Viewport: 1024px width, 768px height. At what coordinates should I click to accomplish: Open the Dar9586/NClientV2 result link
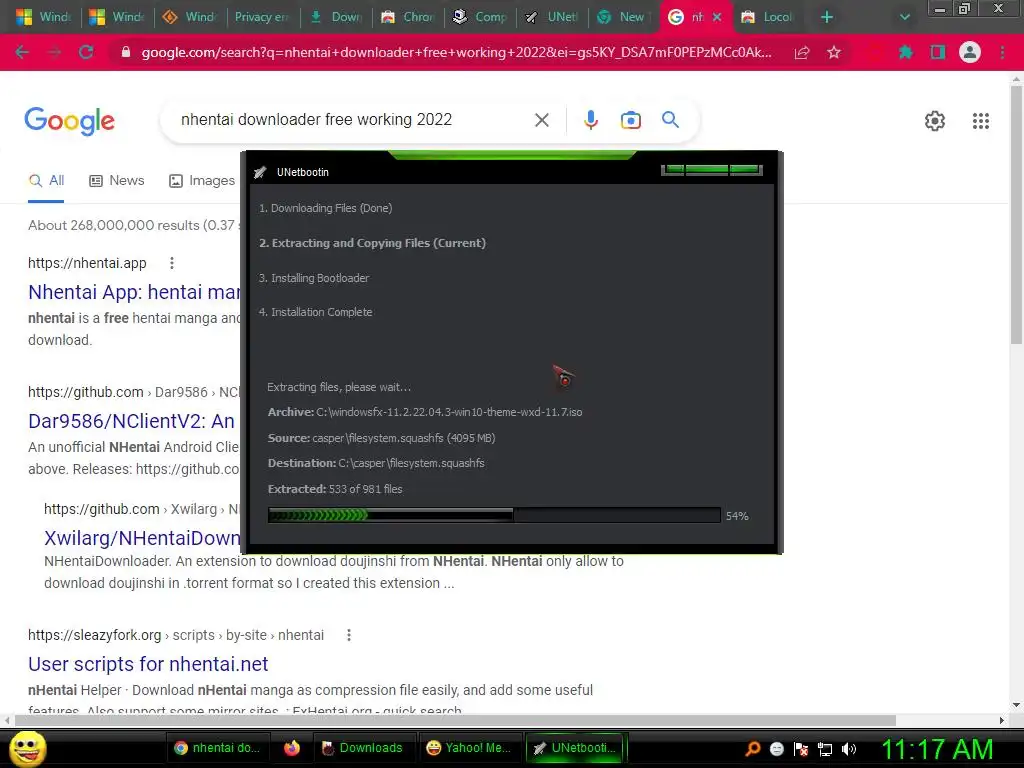coord(131,421)
